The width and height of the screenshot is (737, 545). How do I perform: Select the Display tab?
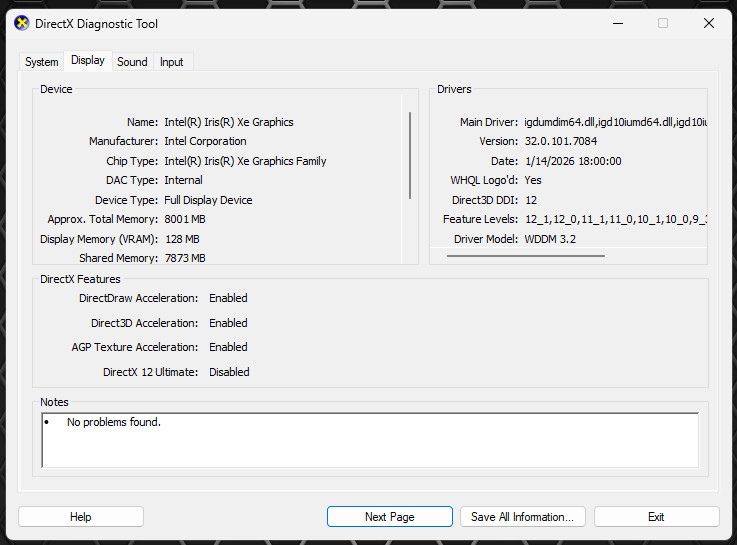pos(88,60)
